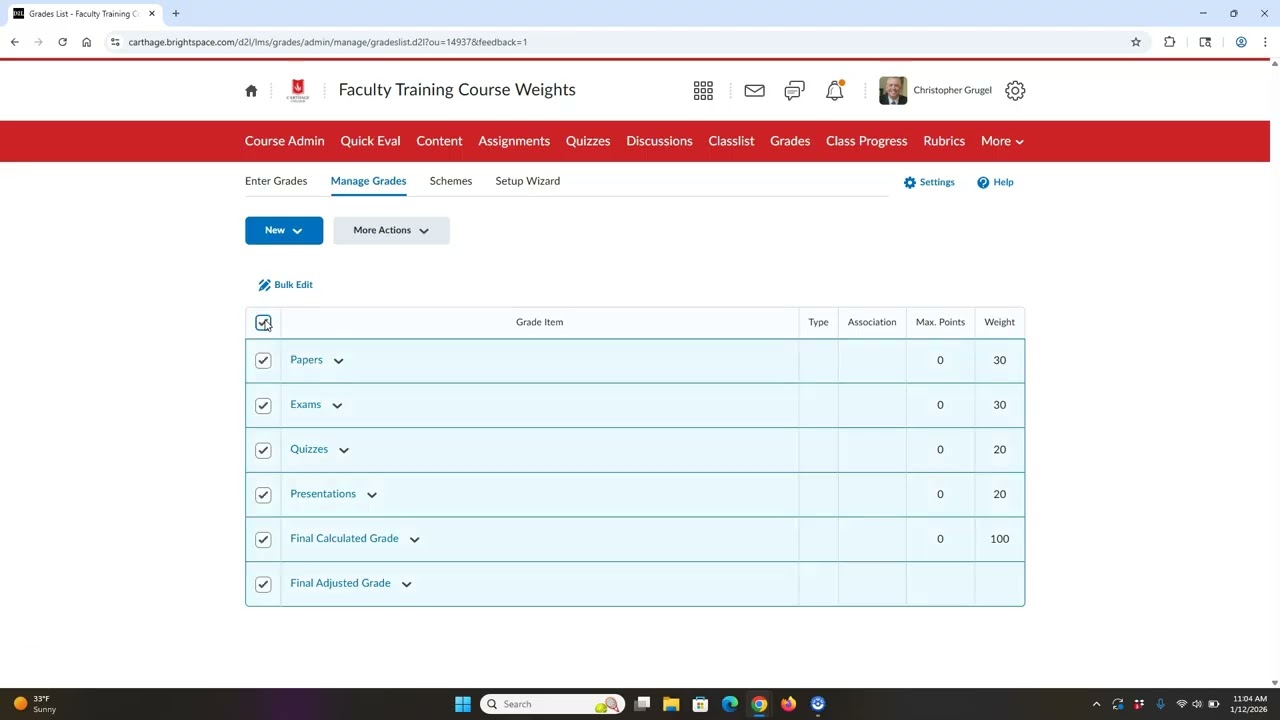Uncheck the Exams category checkbox
This screenshot has height=720, width=1280.
(x=263, y=405)
